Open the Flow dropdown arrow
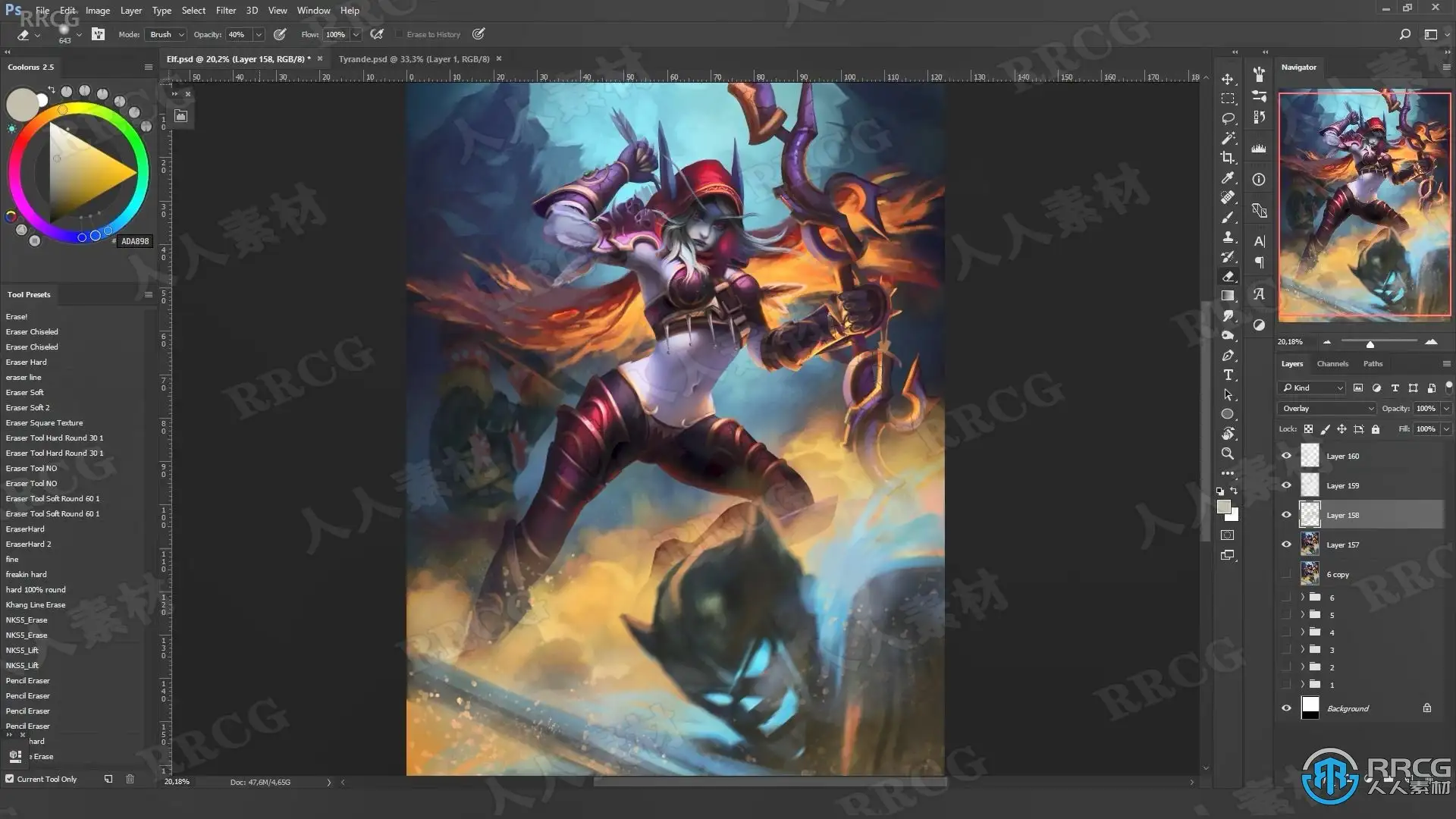This screenshot has height=819, width=1456. [355, 34]
